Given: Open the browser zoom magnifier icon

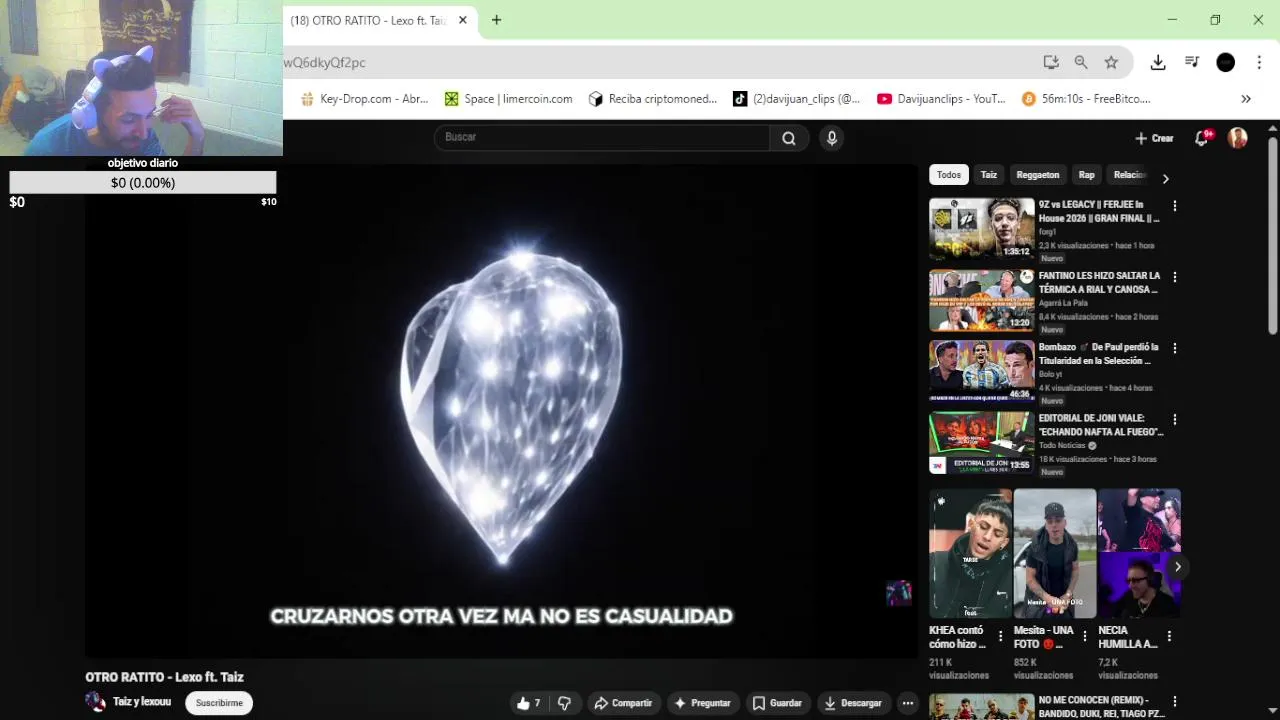Looking at the screenshot, I should 1081,62.
